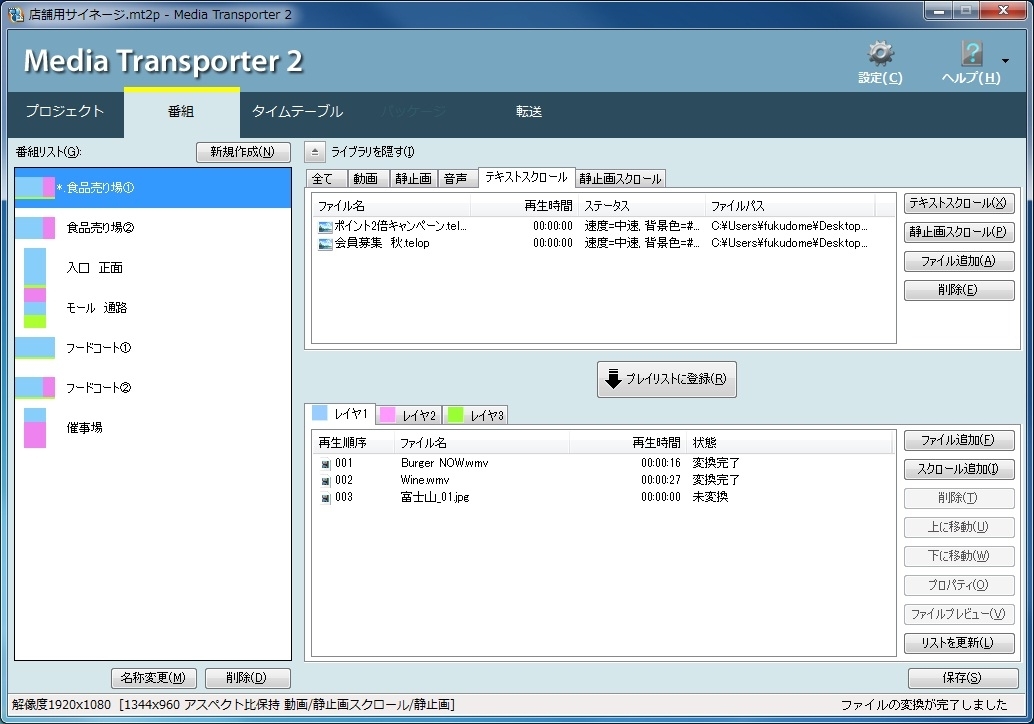The image size is (1034, 724).
Task: Select the 催事場 program layout icon
Action: point(35,428)
